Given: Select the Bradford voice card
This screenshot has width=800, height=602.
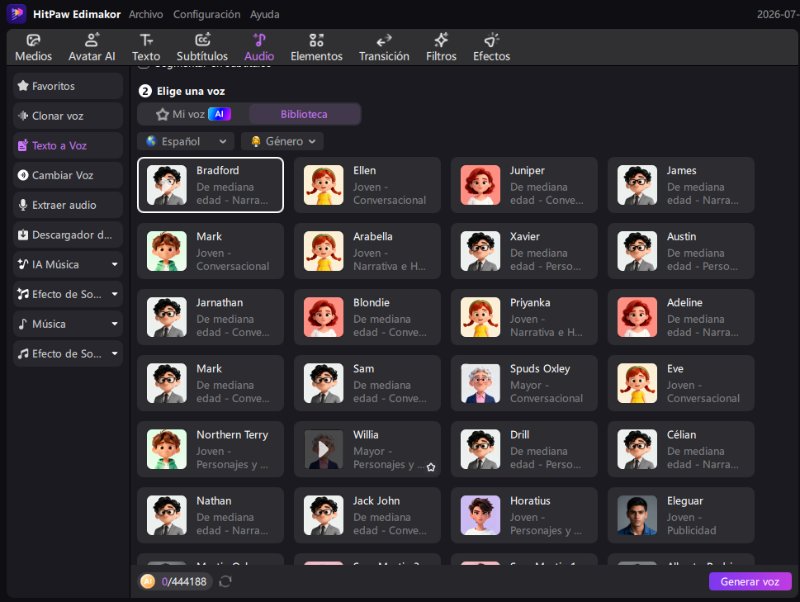Looking at the screenshot, I should click(x=210, y=185).
